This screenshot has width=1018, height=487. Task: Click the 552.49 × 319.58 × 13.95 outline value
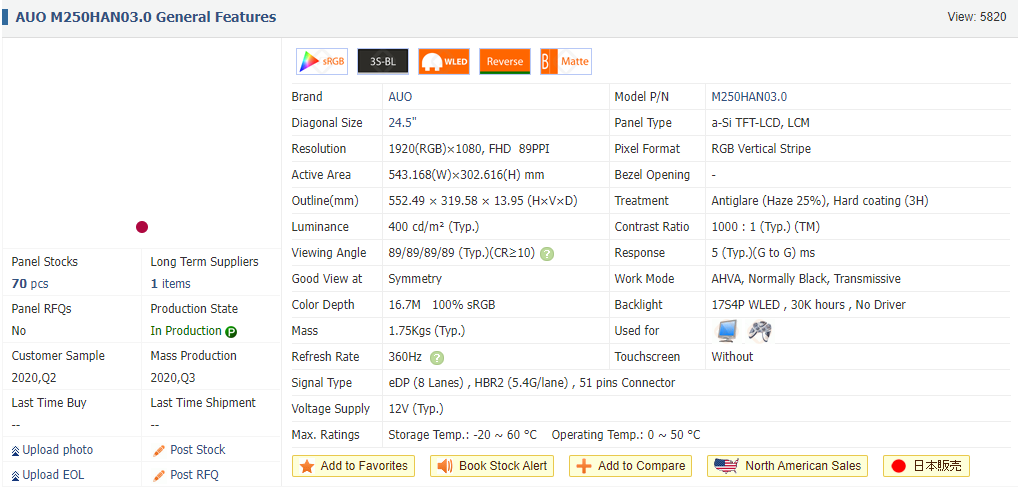(482, 201)
